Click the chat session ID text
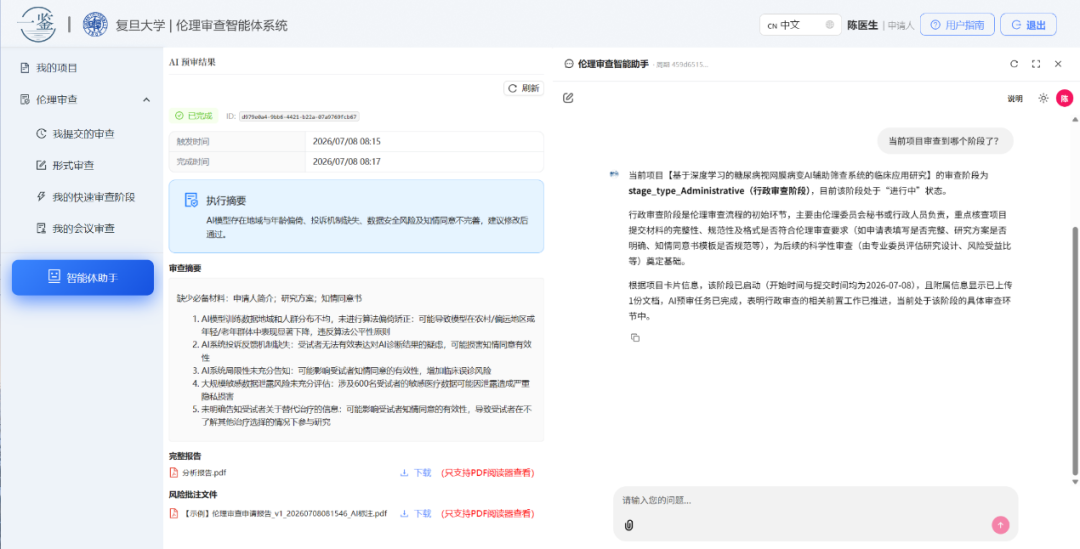The height and width of the screenshot is (549, 1080). (681, 64)
